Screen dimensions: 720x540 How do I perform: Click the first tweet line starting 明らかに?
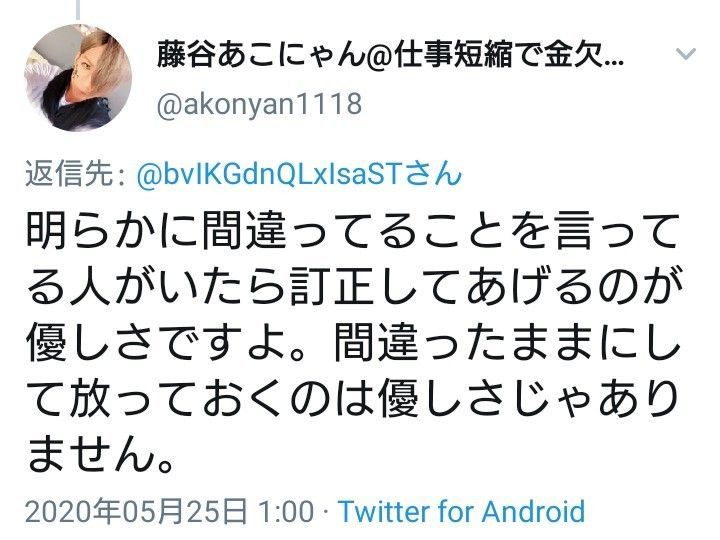[353, 231]
